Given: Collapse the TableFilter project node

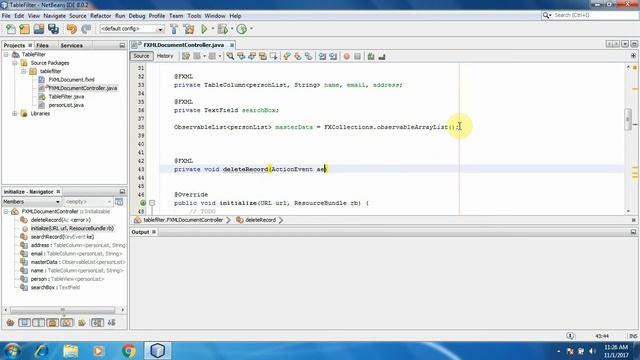Looking at the screenshot, I should (x=6, y=54).
